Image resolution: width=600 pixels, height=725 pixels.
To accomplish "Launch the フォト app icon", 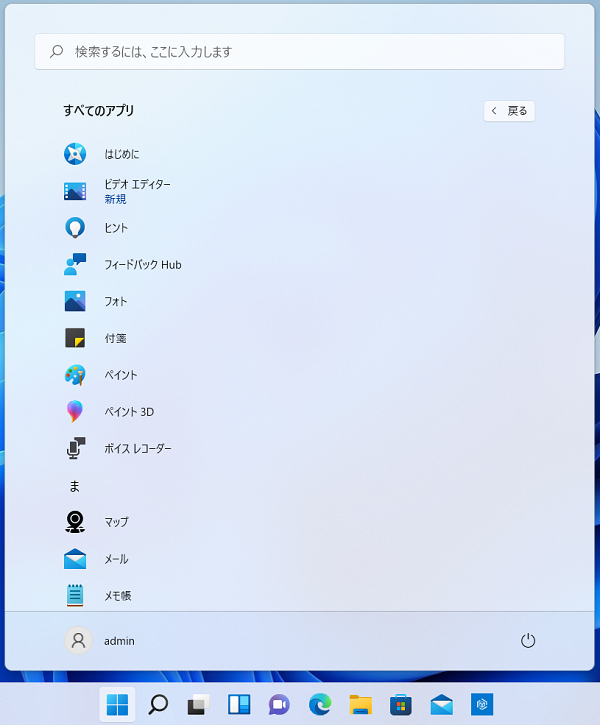I will coord(75,301).
